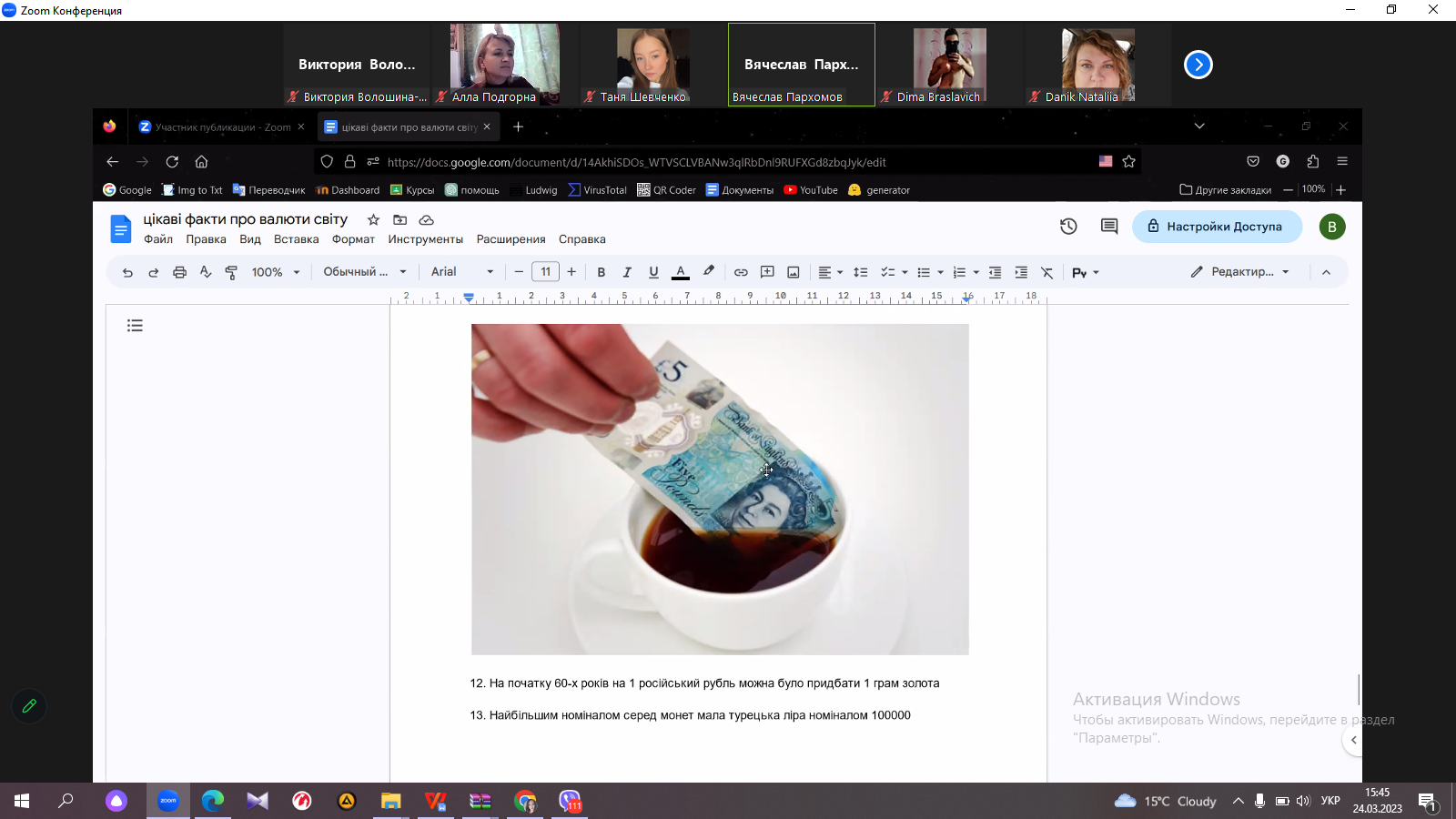Switch to the Zoom browser tab
Viewport: 1456px width, 819px height.
(221, 127)
